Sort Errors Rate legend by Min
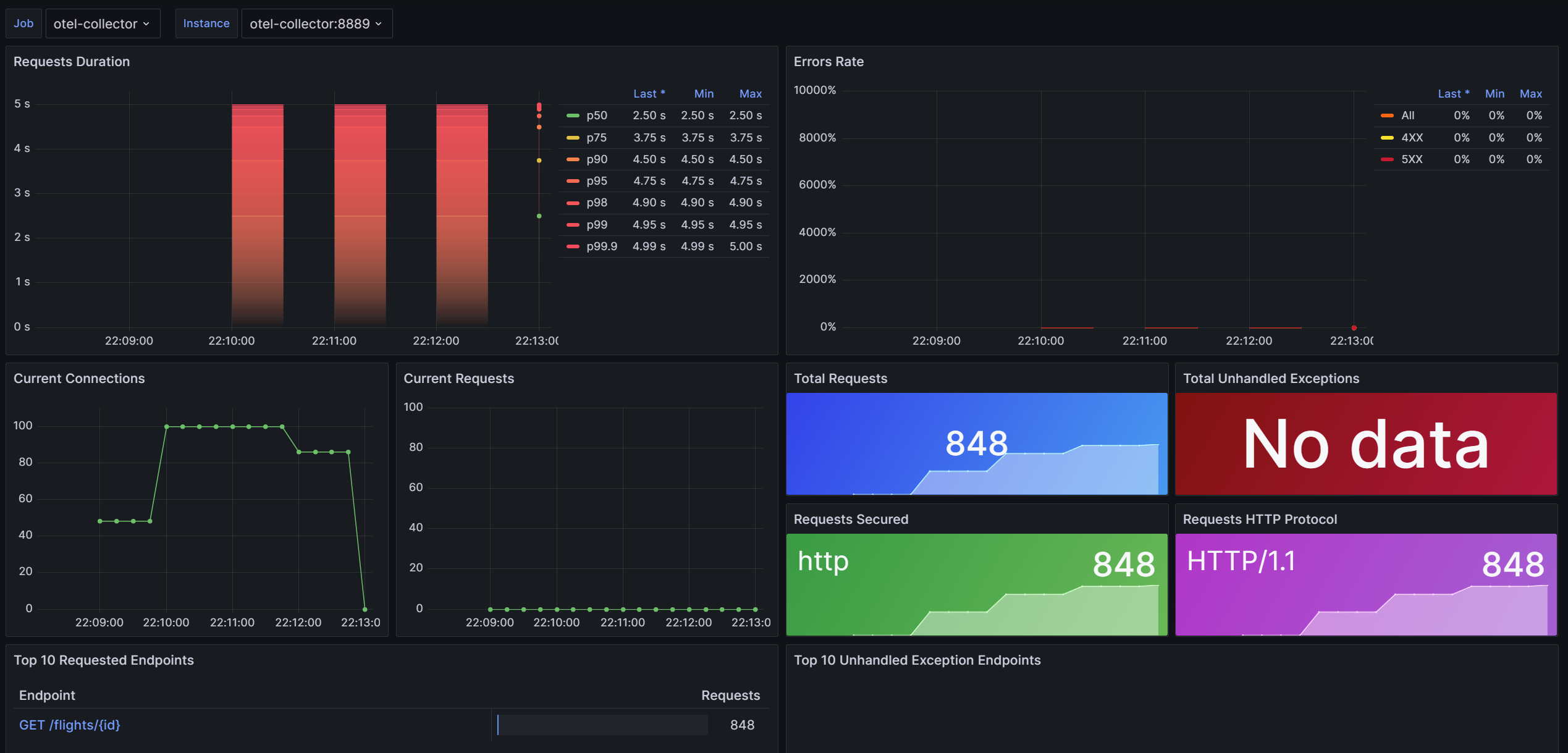 coord(1494,94)
